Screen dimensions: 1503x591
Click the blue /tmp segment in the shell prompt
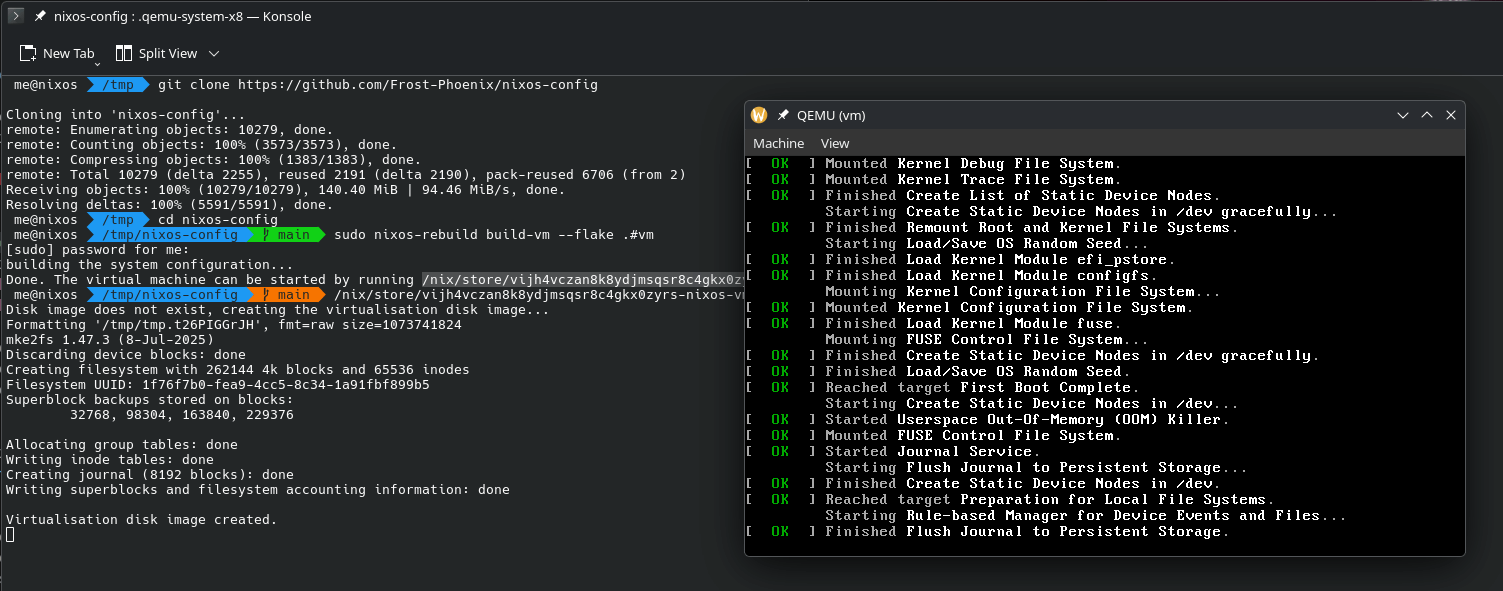(117, 84)
